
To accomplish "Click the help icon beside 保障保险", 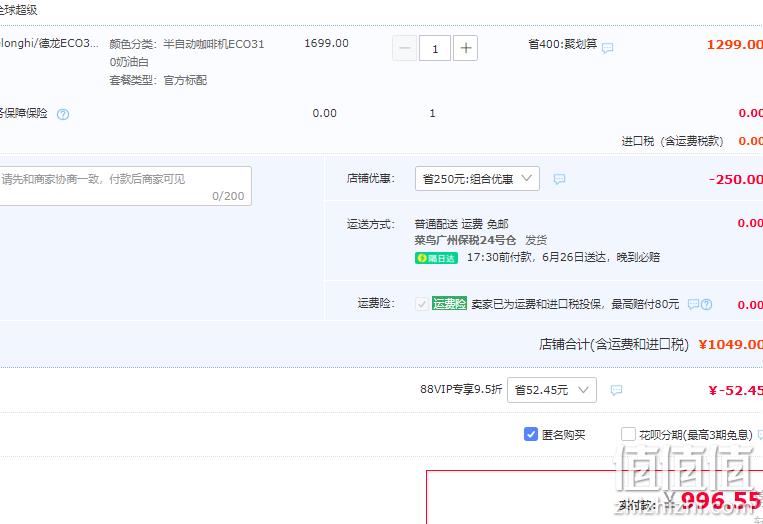I will click(x=63, y=114).
